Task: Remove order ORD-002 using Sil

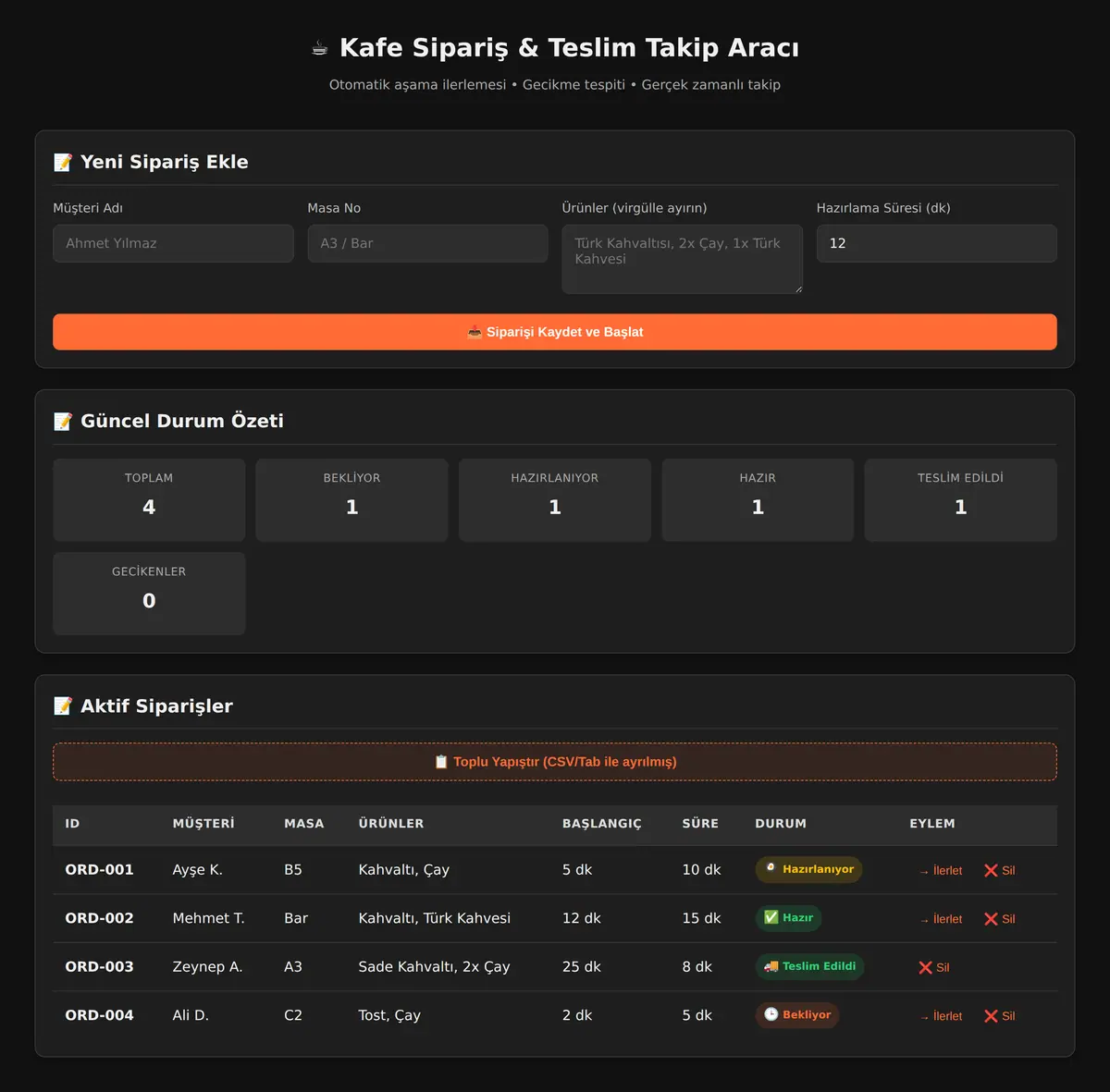Action: tap(999, 919)
